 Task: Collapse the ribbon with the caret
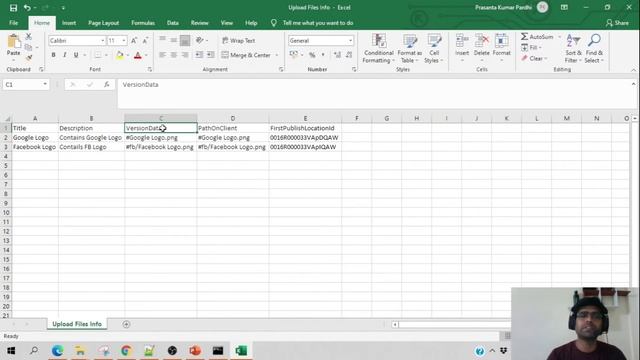pos(633,70)
